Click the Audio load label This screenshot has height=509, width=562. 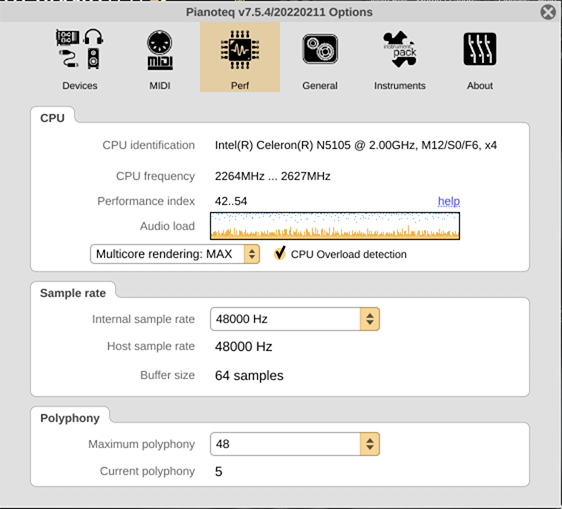pos(167,226)
